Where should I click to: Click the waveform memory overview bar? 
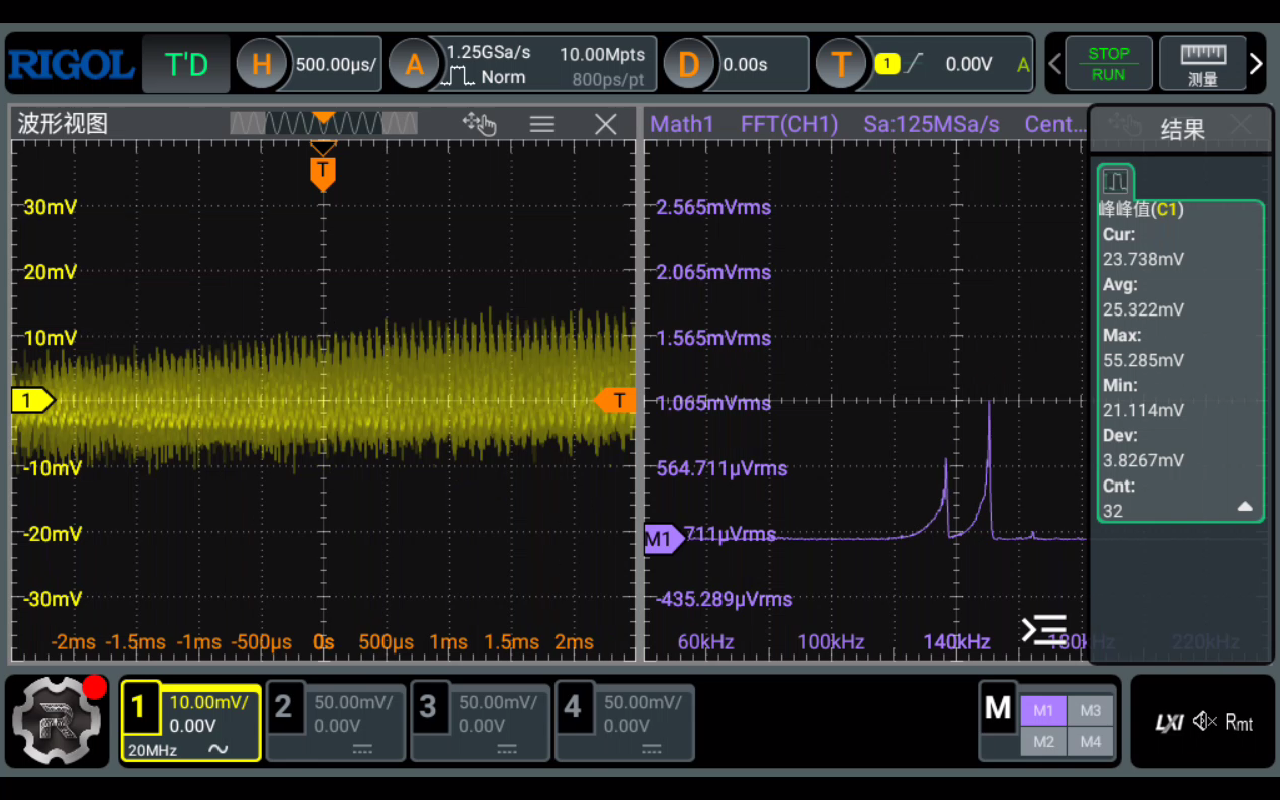click(324, 123)
